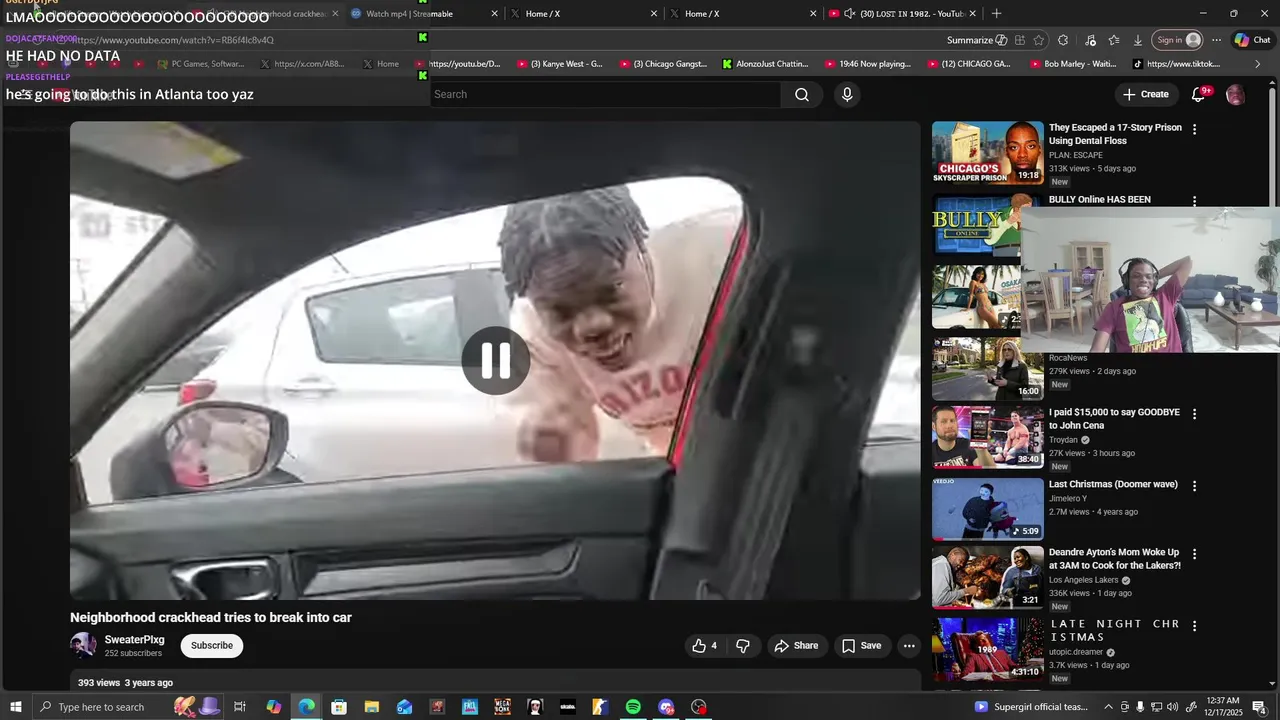The height and width of the screenshot is (720, 1280).
Task: Open the RocaNews video thumbnail
Action: click(x=988, y=369)
